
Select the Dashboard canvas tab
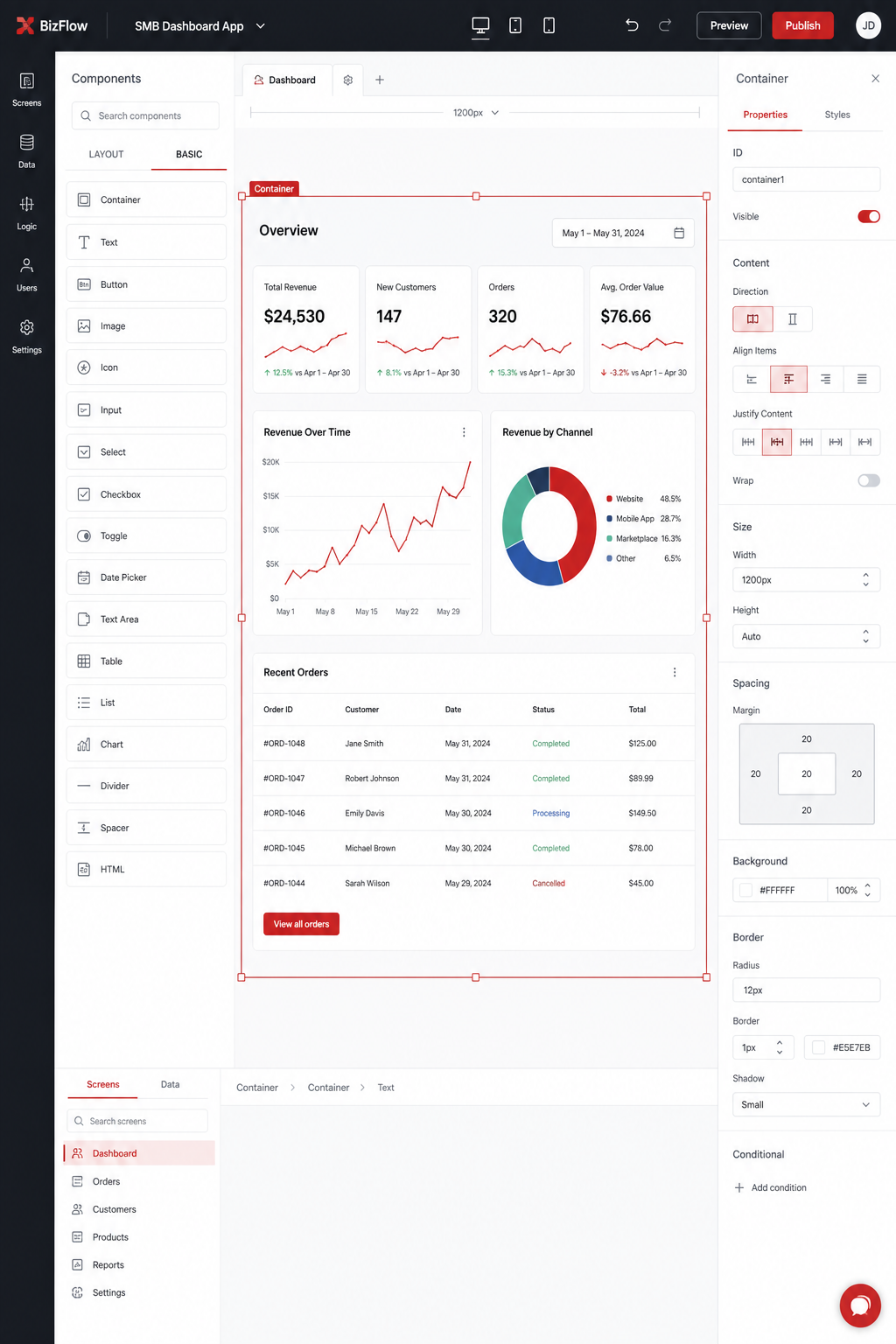[286, 80]
